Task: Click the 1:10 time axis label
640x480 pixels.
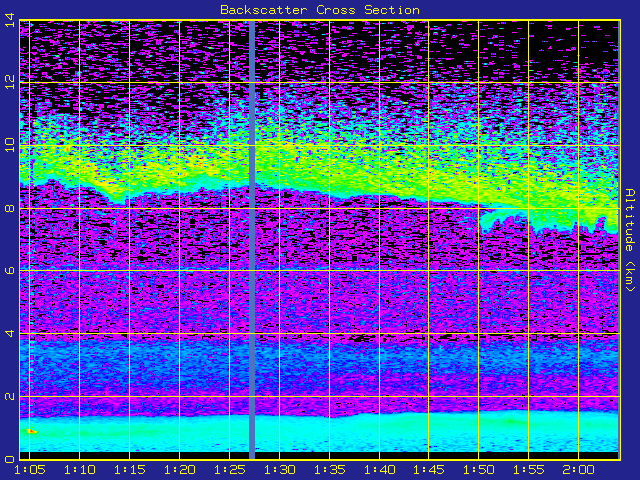Action: coord(80,470)
